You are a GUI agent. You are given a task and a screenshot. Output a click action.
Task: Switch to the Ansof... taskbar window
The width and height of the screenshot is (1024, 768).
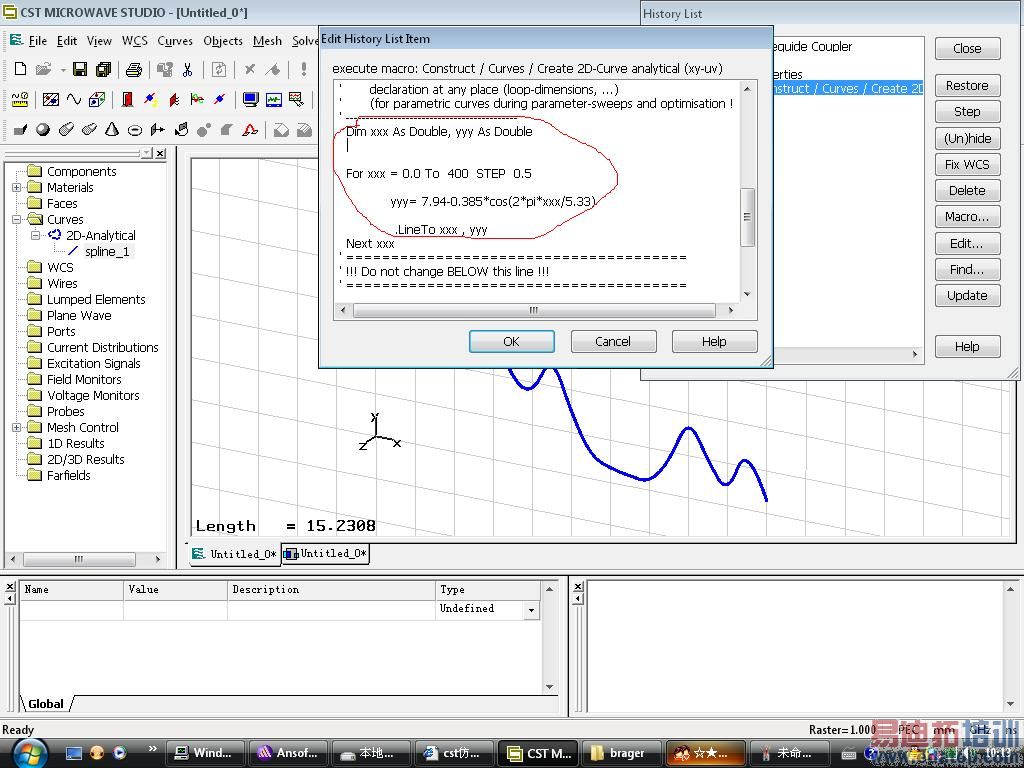pos(286,753)
